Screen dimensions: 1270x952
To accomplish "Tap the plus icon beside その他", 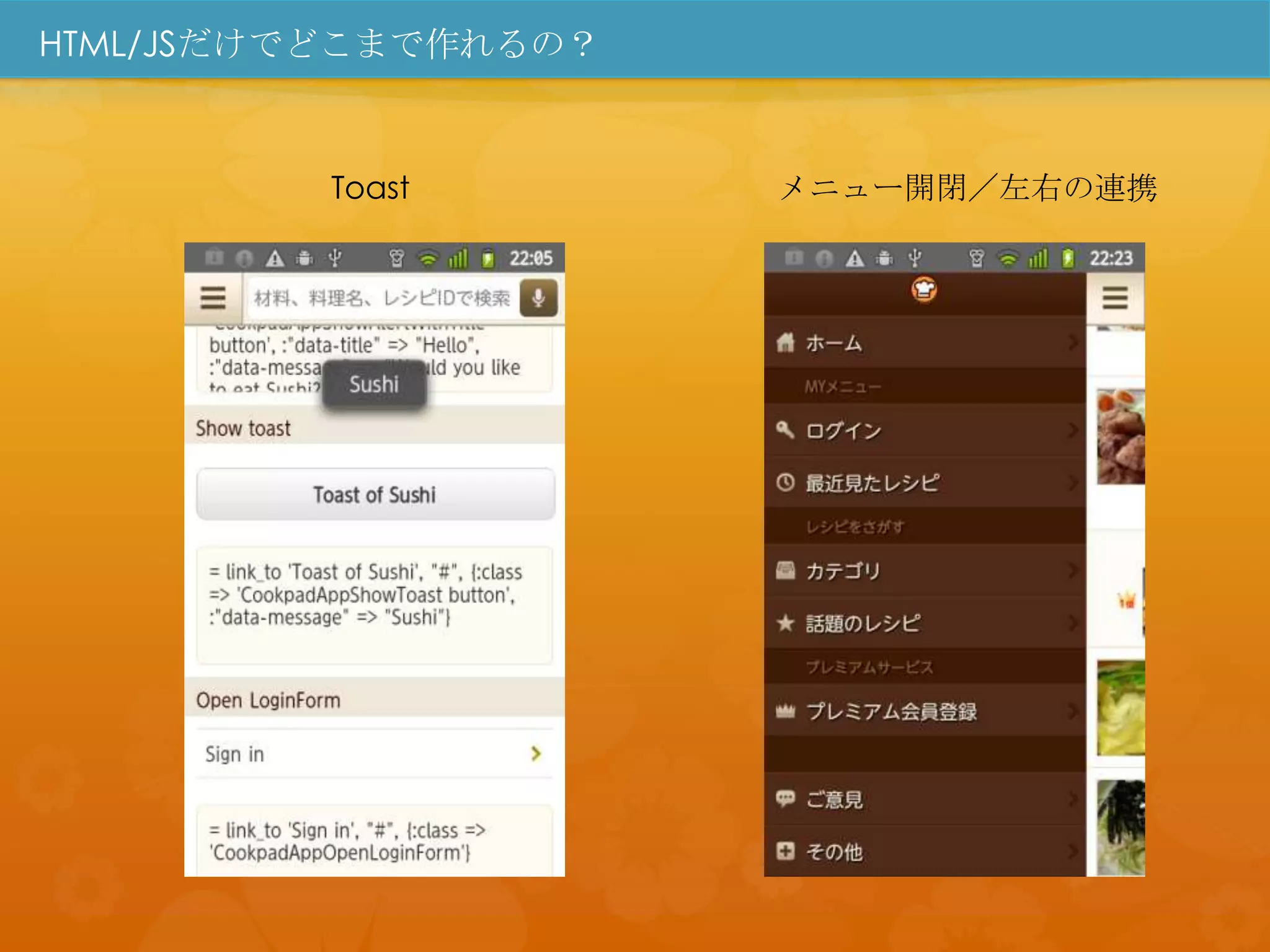I will coord(786,851).
